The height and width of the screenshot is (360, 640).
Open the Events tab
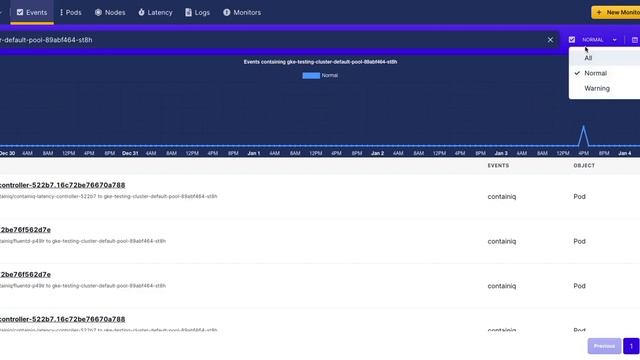[x=32, y=12]
